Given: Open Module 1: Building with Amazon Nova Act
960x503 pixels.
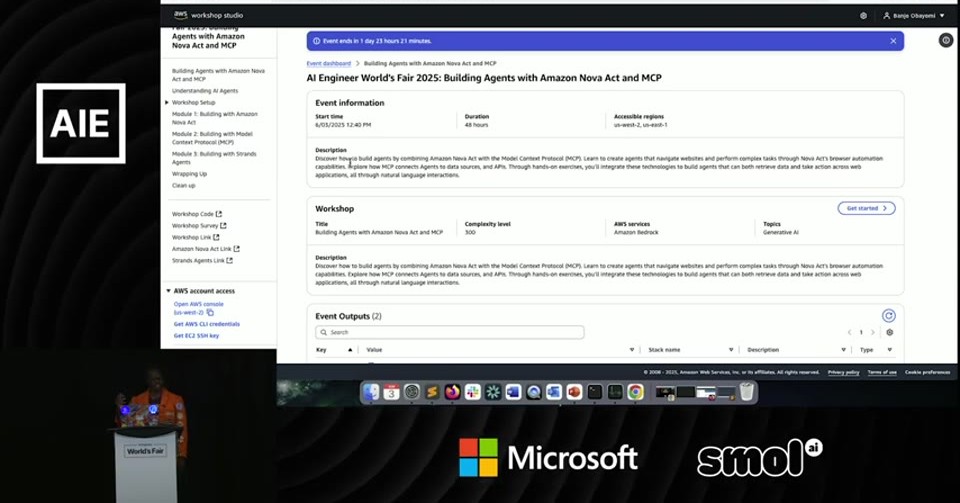Looking at the screenshot, I should pyautogui.click(x=215, y=118).
